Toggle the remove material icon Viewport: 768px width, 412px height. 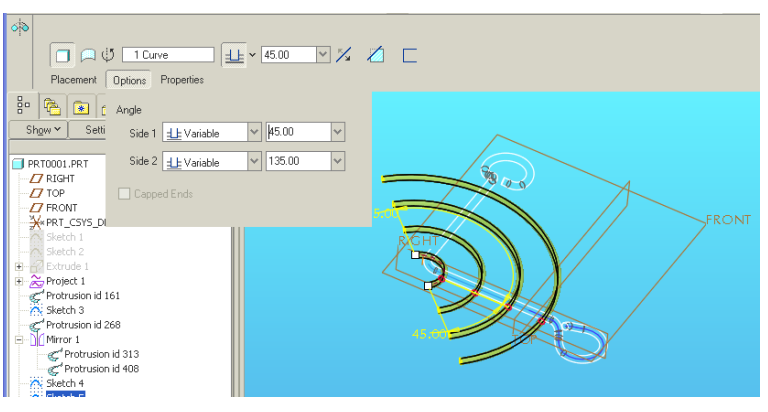click(x=376, y=55)
